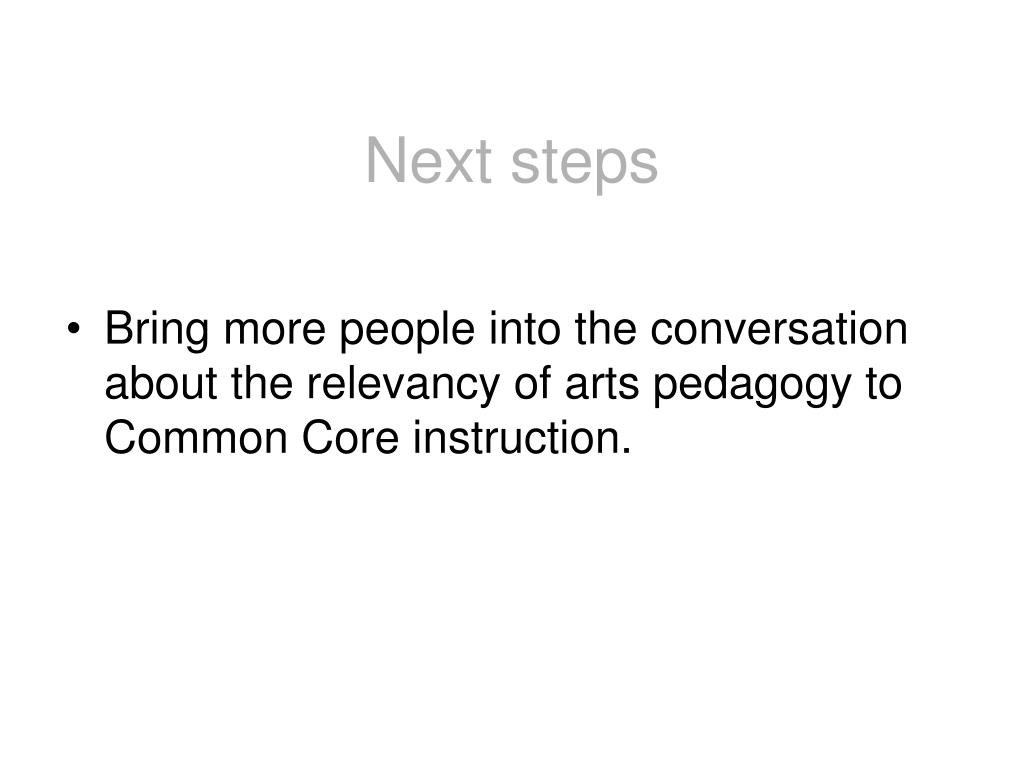Click the word "Bring" in the bullet
Viewport: 1024px width, 768px height.
(x=157, y=330)
